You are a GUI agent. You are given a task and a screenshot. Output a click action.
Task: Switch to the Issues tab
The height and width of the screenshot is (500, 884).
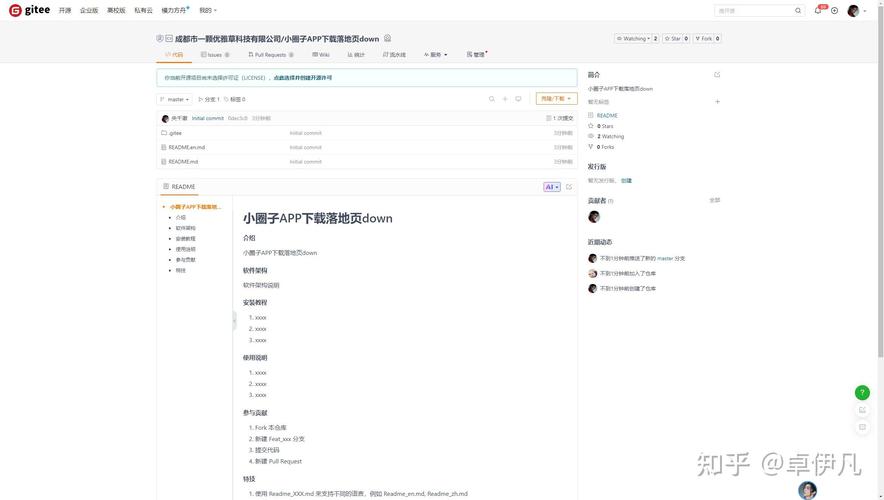pos(215,55)
